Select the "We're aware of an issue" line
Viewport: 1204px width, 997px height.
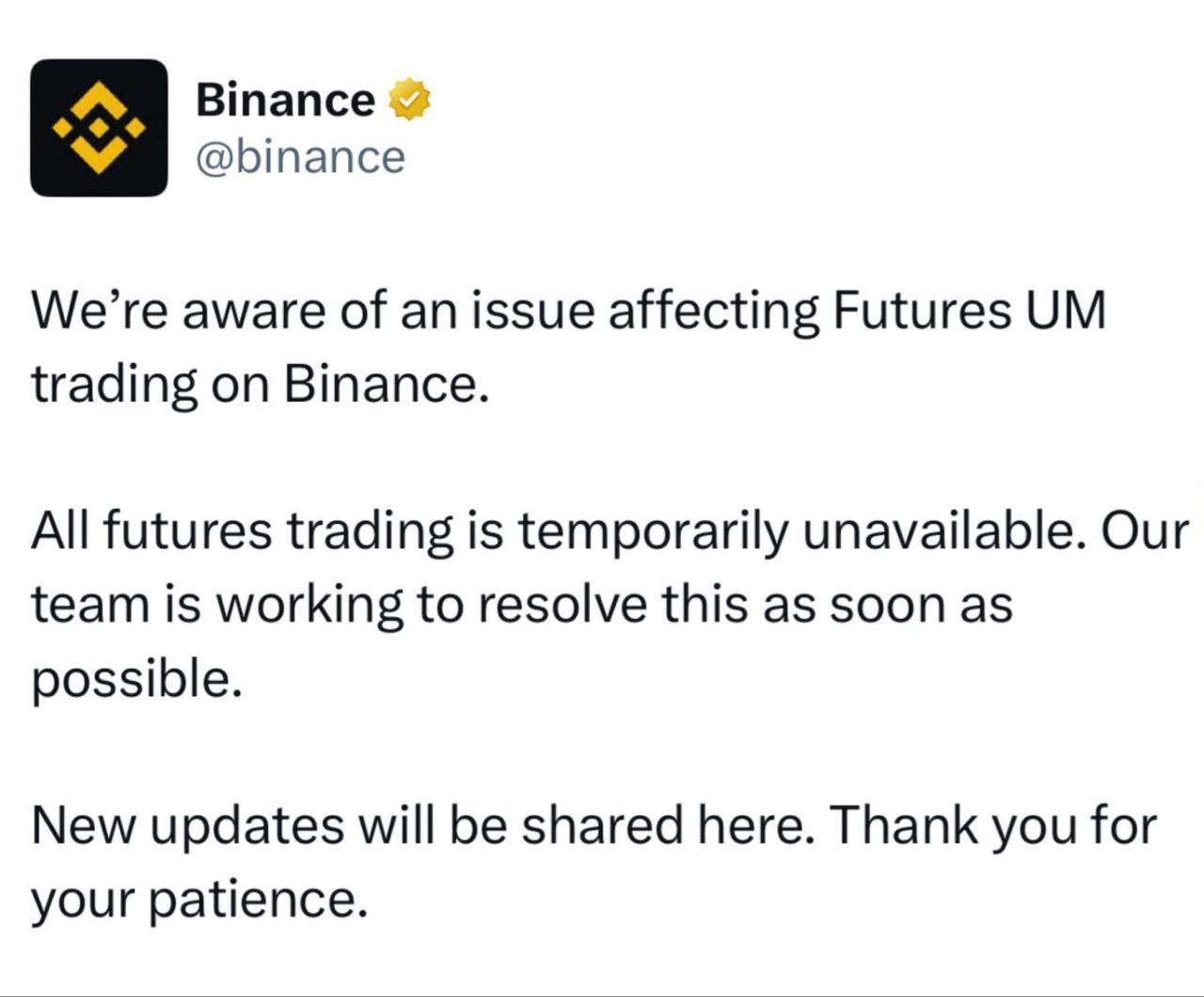568,310
